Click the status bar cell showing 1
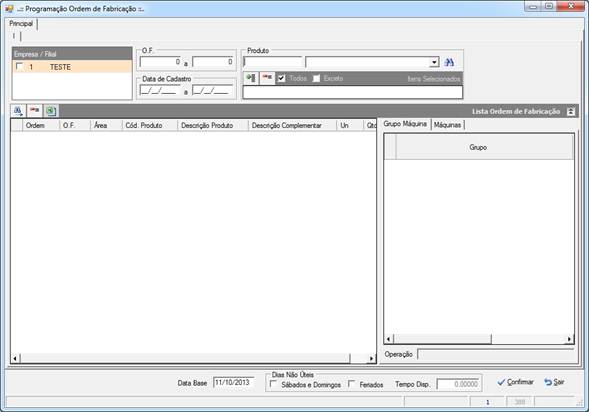Image resolution: width=589 pixels, height=412 pixels. (x=487, y=402)
